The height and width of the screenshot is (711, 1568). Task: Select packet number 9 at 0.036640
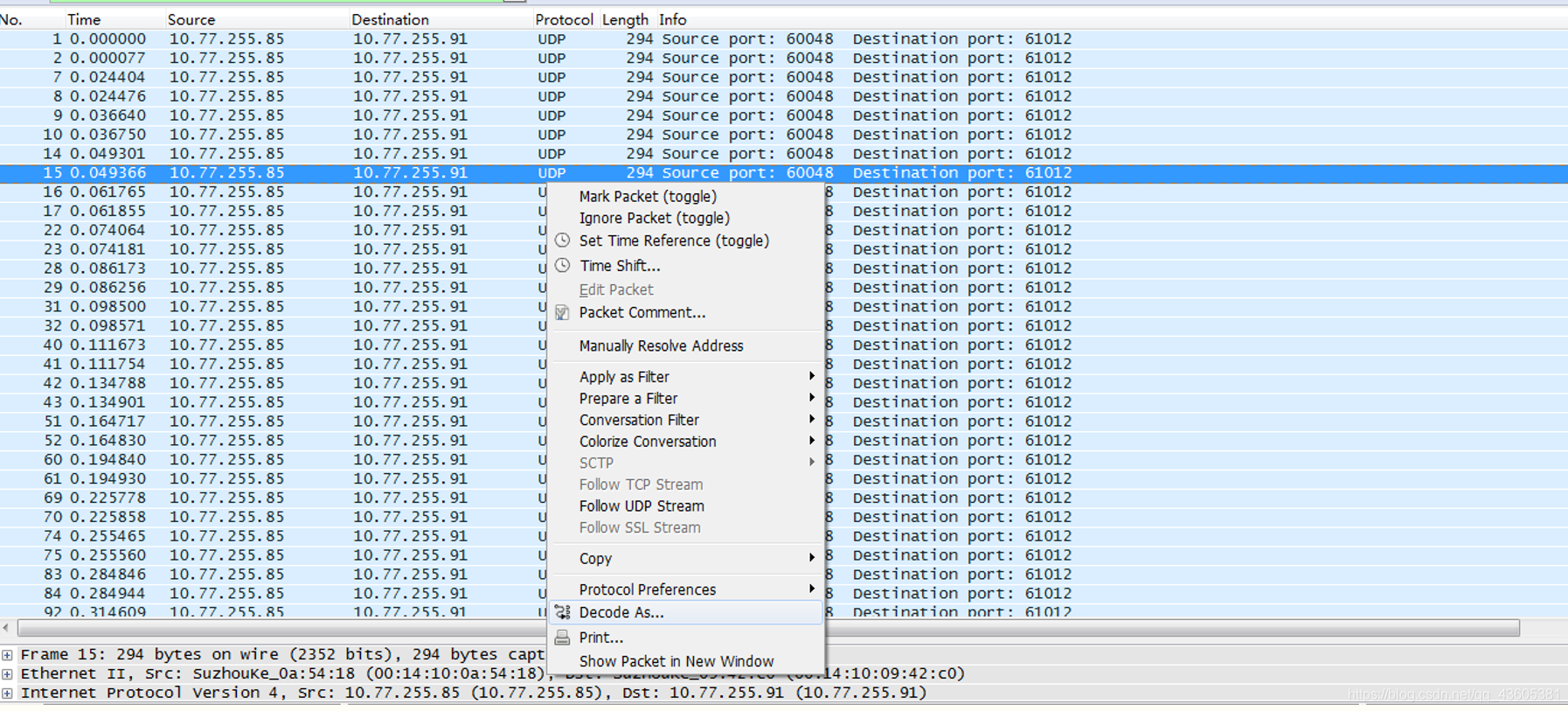pyautogui.click(x=784, y=115)
